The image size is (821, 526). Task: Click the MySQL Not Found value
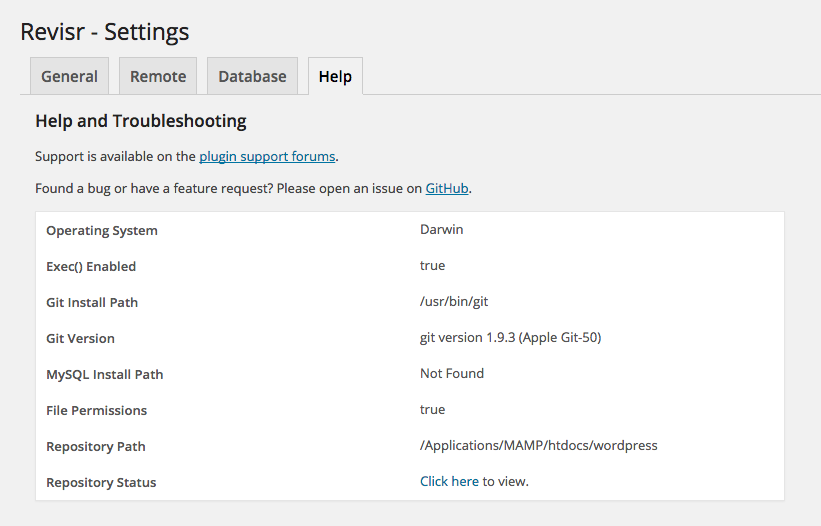point(452,373)
